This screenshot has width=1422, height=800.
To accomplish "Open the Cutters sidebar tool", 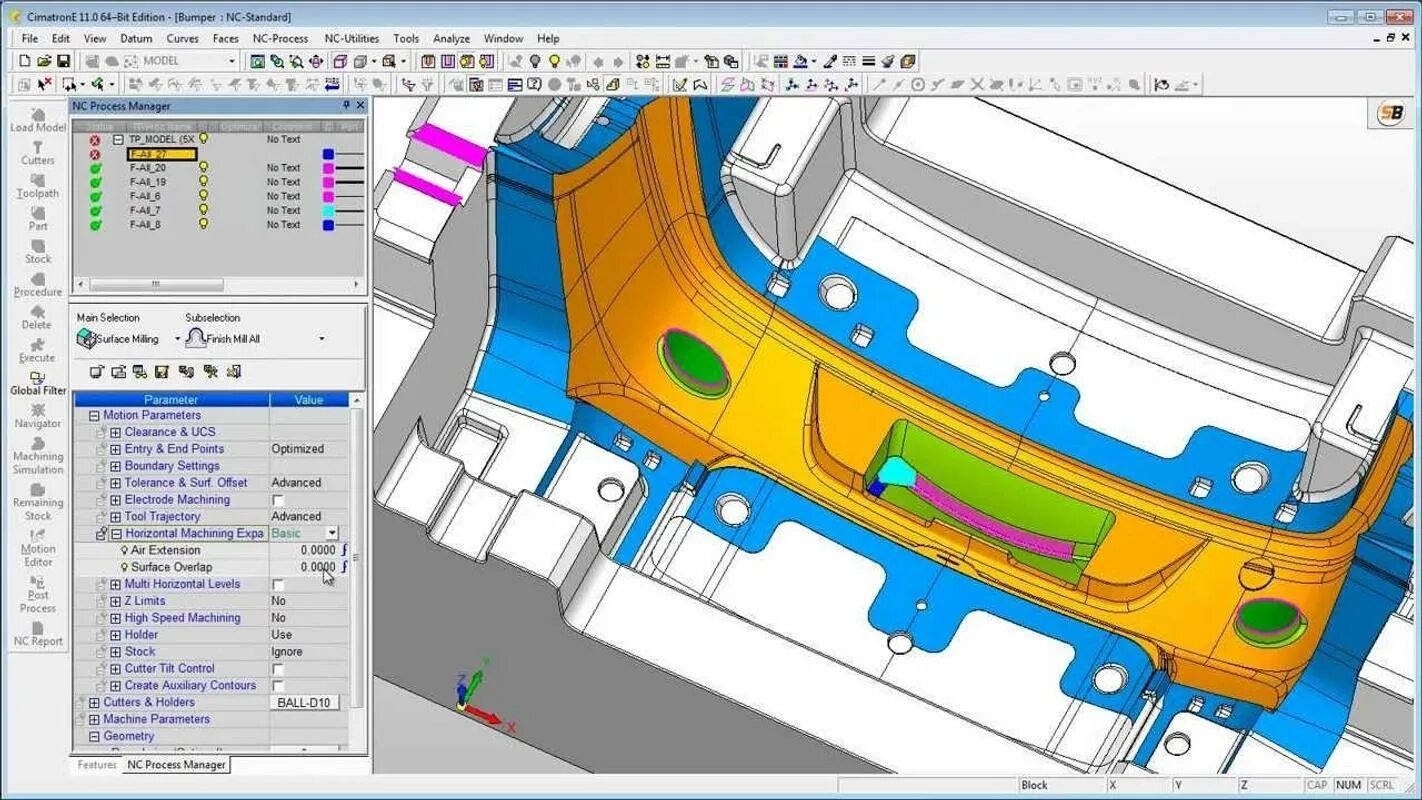I will pyautogui.click(x=38, y=153).
